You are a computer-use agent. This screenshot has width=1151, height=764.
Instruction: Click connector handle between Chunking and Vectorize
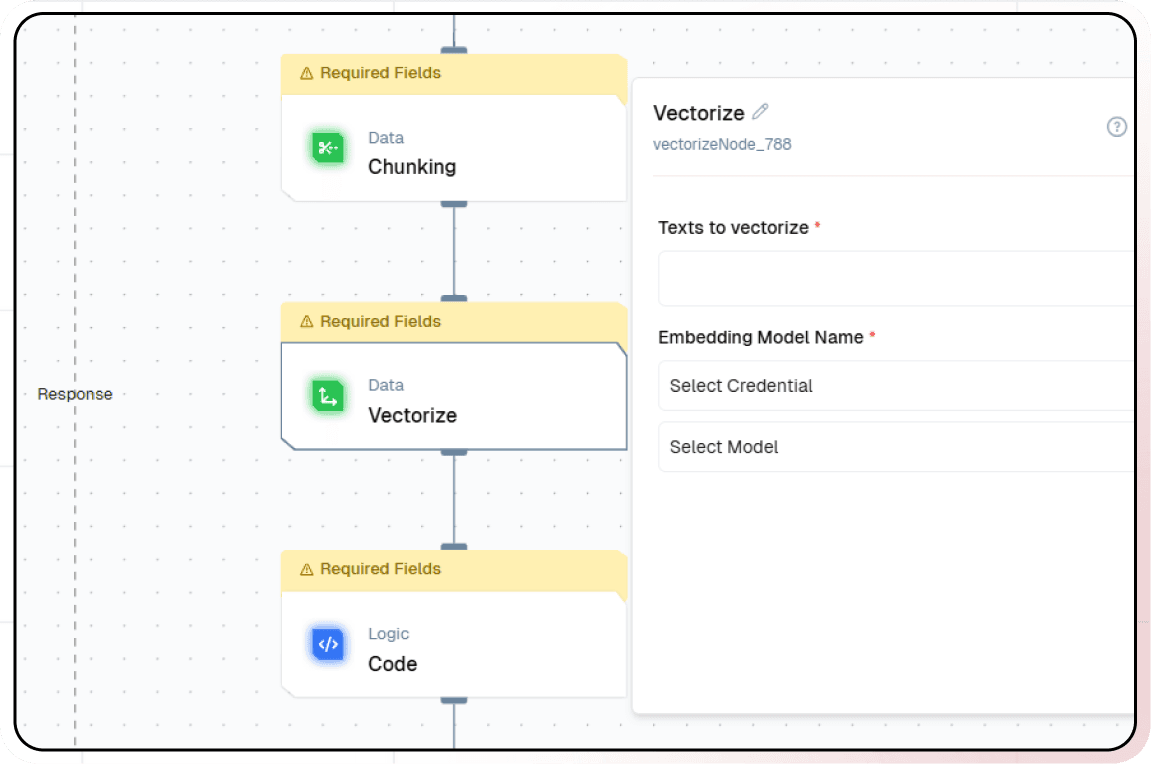[454, 203]
